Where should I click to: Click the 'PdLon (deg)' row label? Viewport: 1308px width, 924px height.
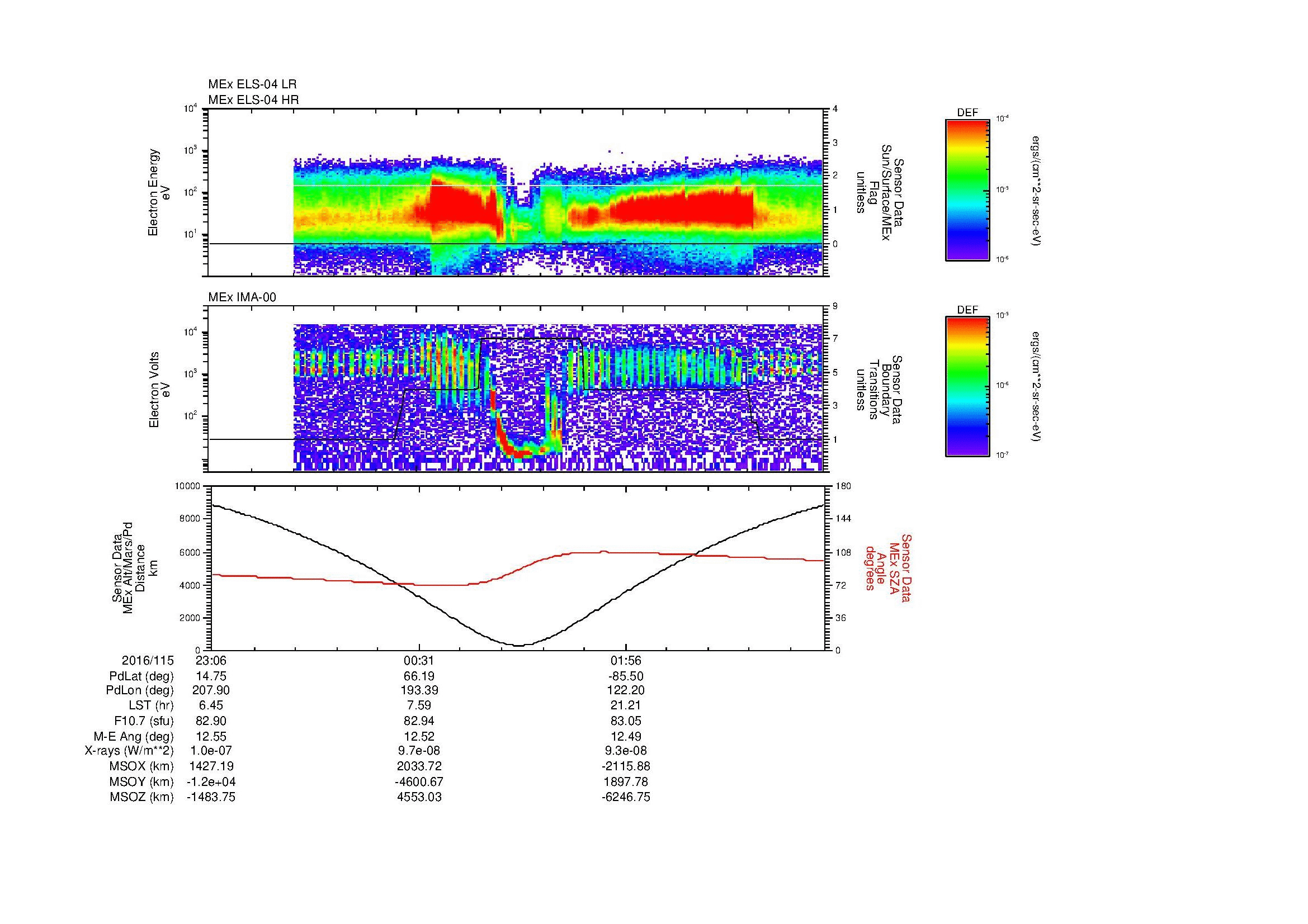[140, 690]
